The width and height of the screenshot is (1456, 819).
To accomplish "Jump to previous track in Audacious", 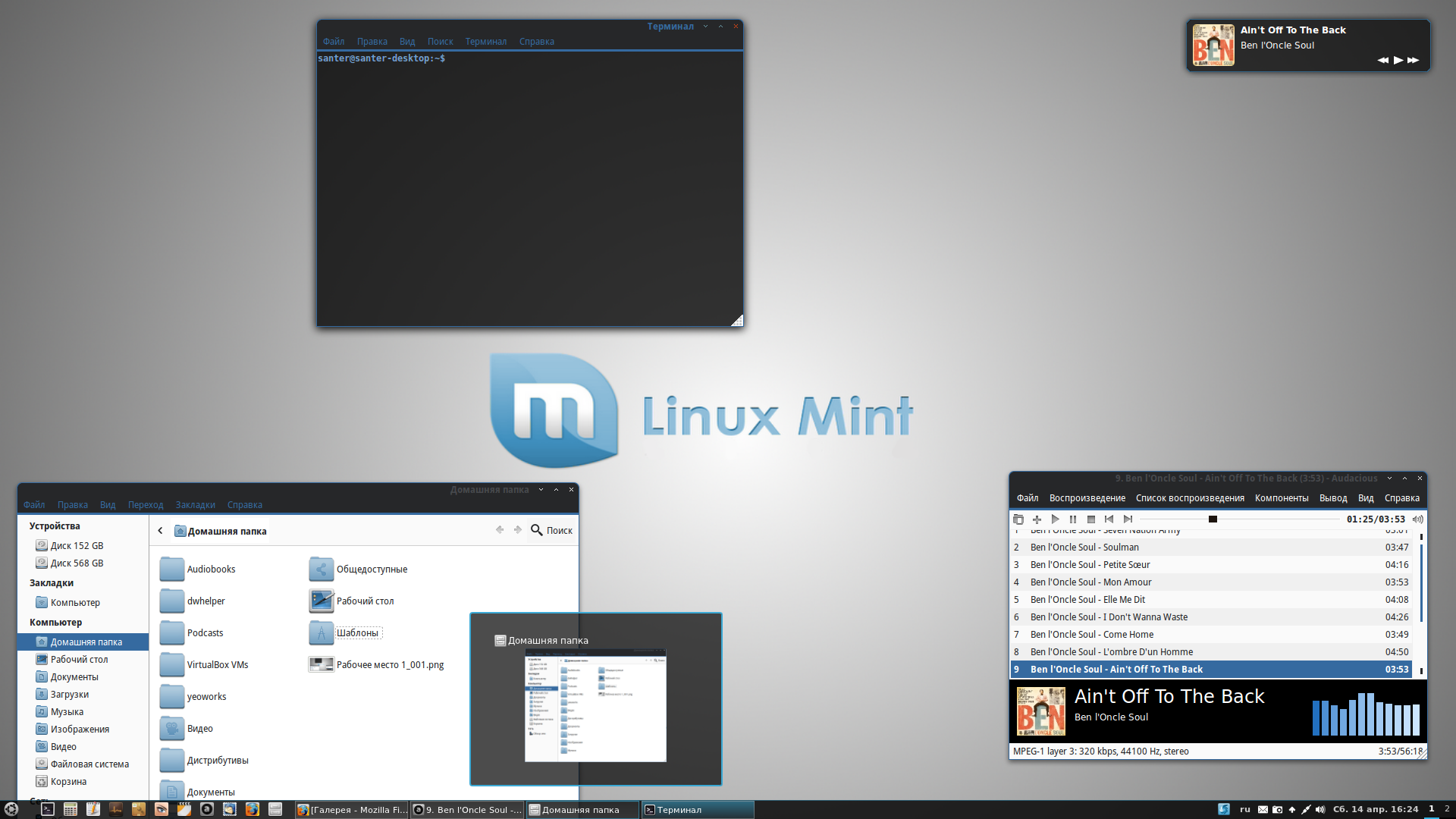I will click(x=1109, y=519).
